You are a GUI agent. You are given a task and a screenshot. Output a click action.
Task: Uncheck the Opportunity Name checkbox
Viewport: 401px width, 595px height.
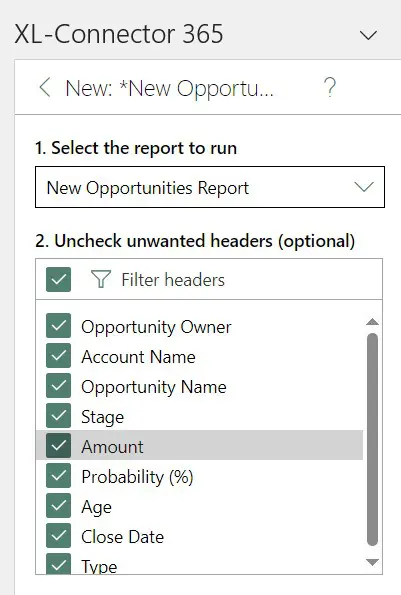tap(58, 386)
